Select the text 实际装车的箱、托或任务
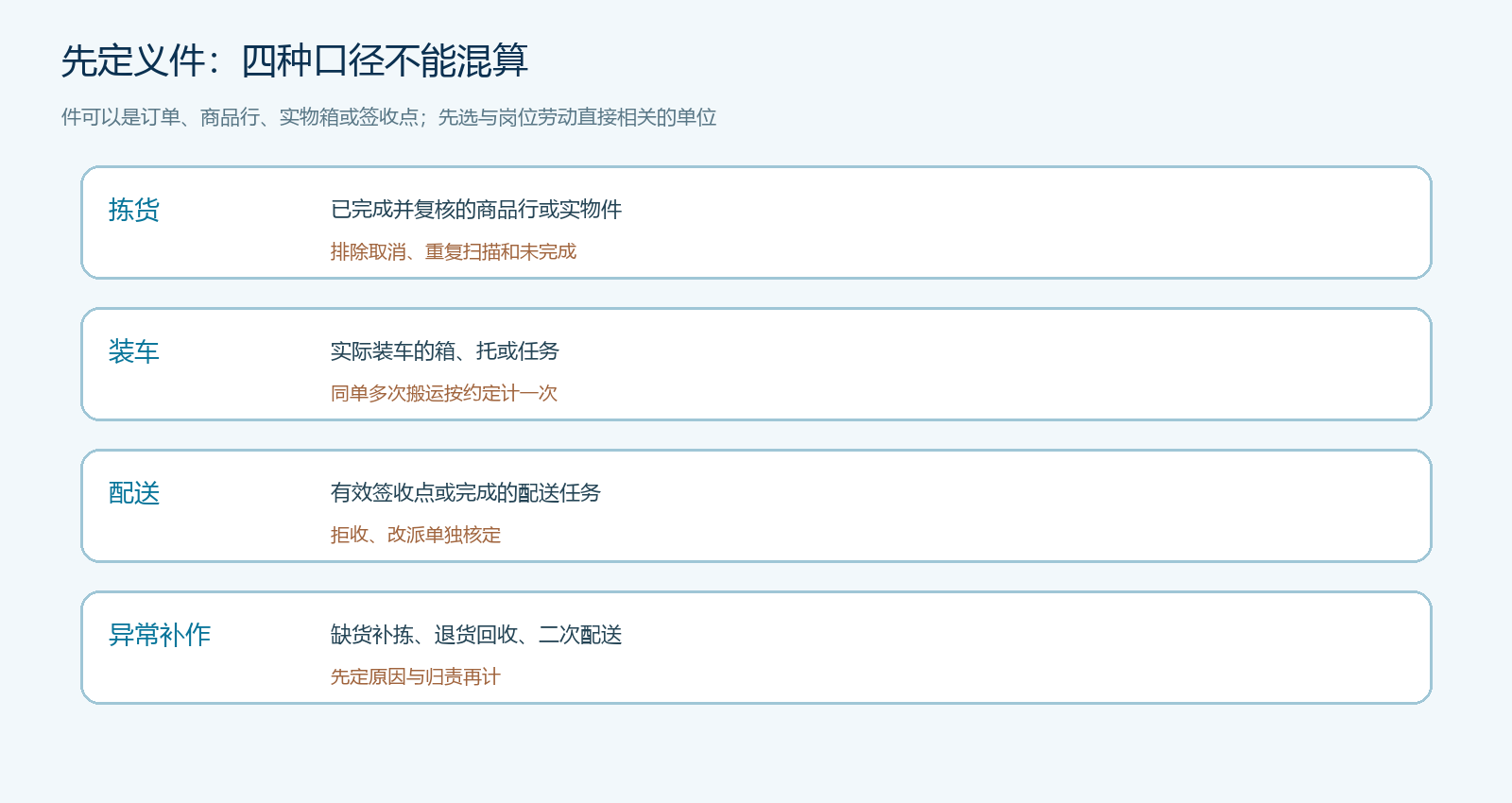The height and width of the screenshot is (803, 1512). coord(445,351)
